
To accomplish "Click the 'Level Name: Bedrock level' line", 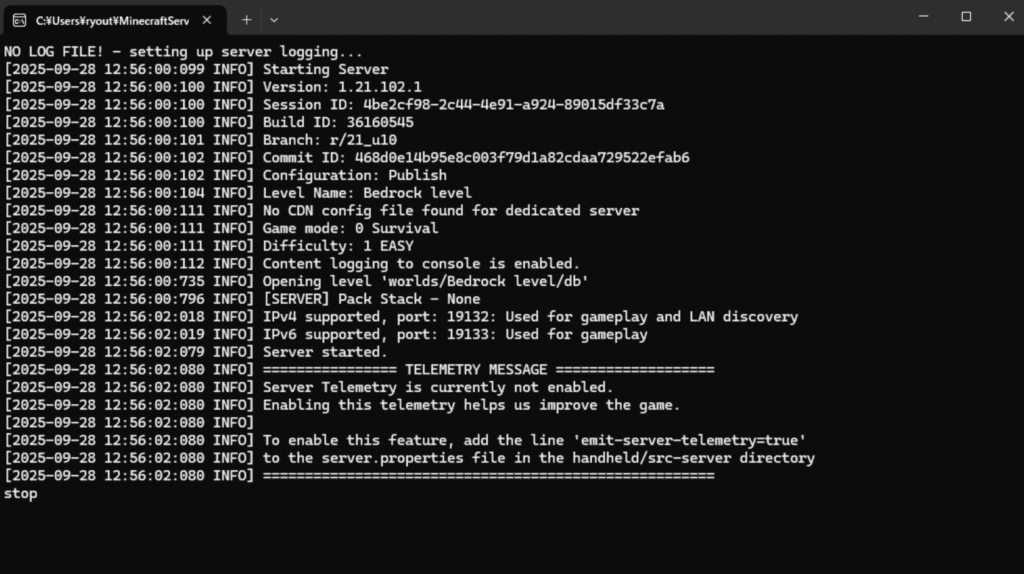I will tap(366, 193).
